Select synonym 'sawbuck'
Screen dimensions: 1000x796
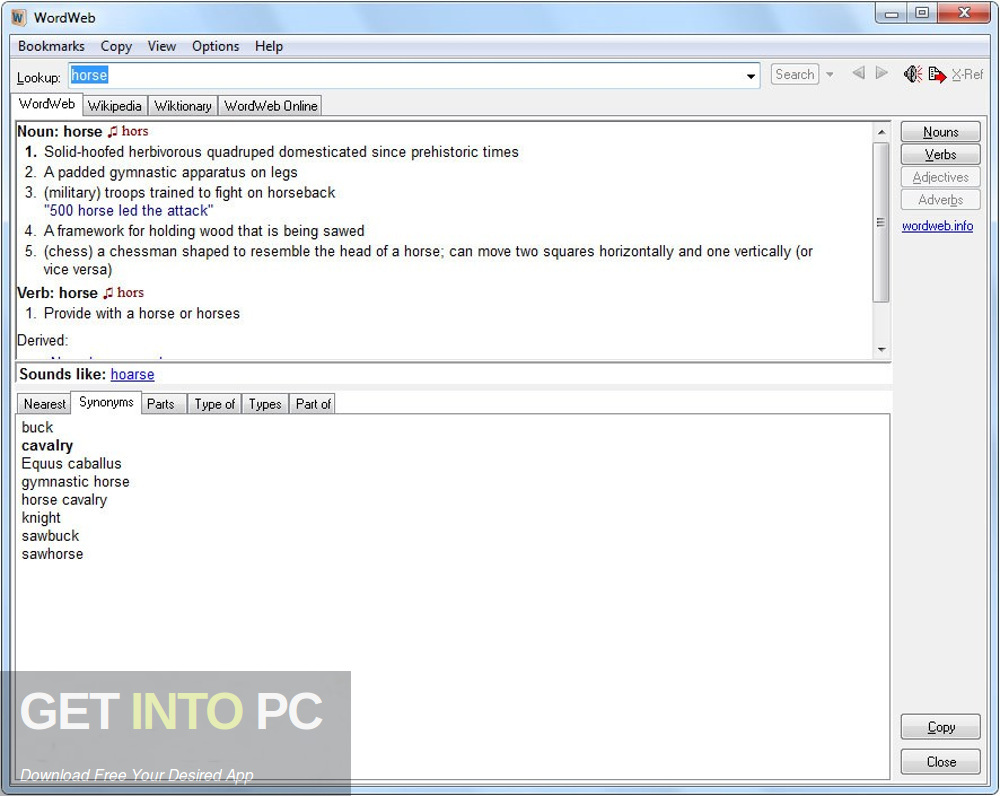click(x=50, y=536)
